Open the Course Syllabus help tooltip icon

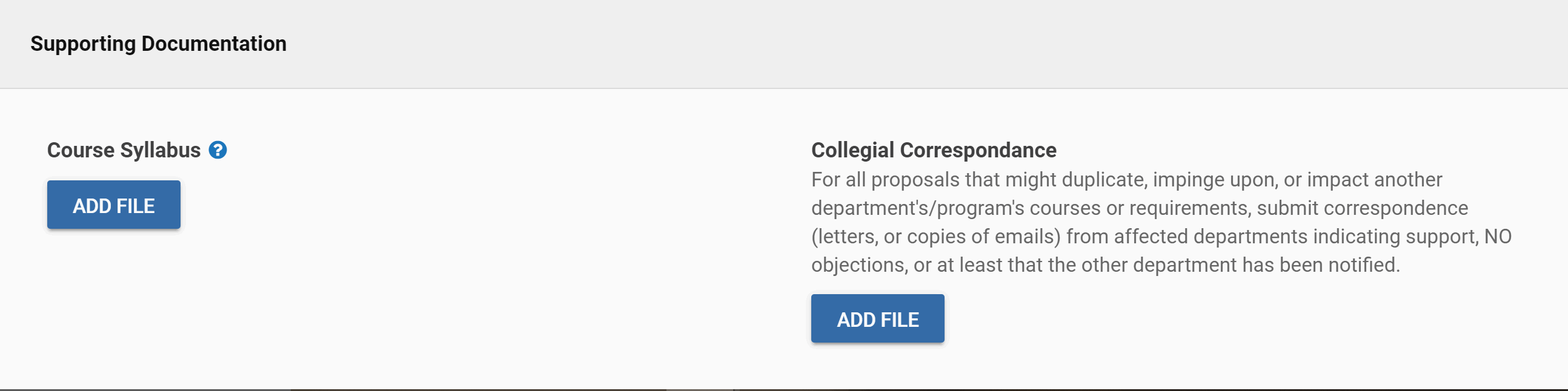pos(218,150)
